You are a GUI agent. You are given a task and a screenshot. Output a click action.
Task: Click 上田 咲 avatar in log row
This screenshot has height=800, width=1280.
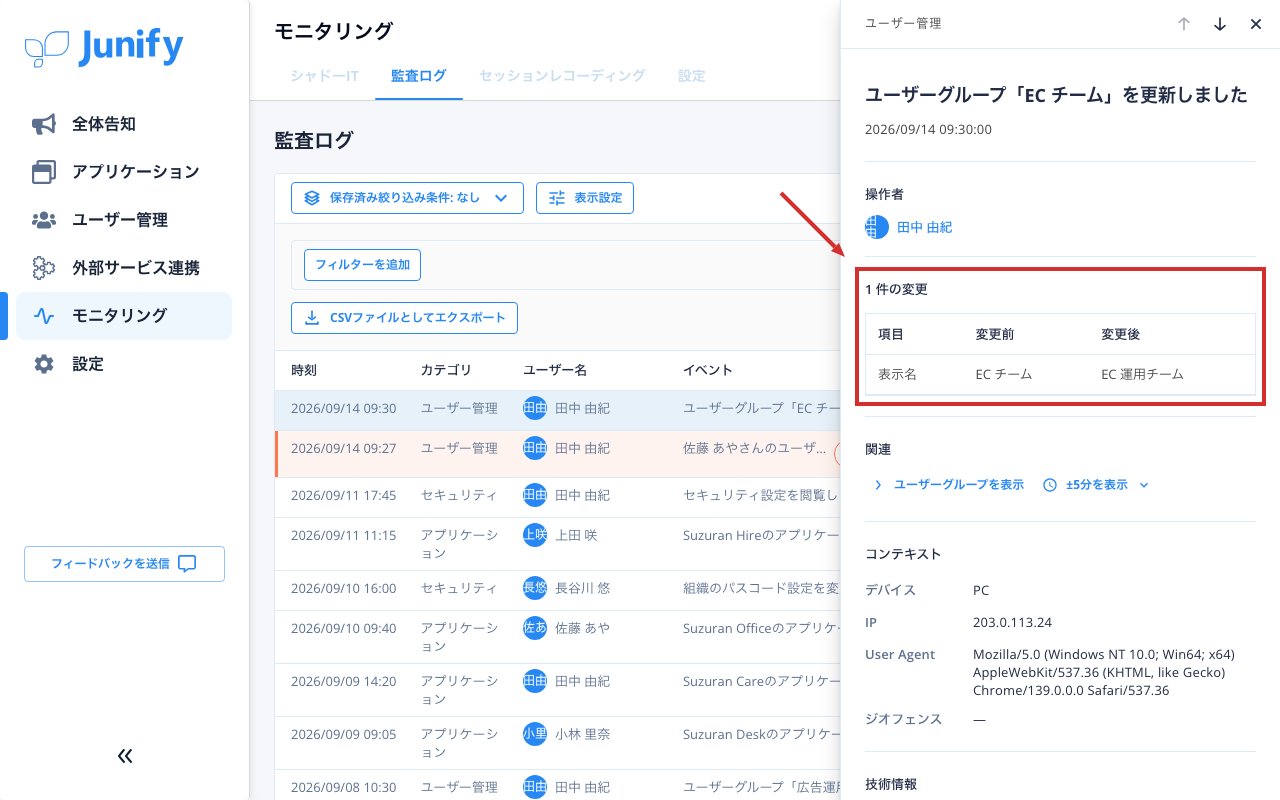pyautogui.click(x=535, y=535)
